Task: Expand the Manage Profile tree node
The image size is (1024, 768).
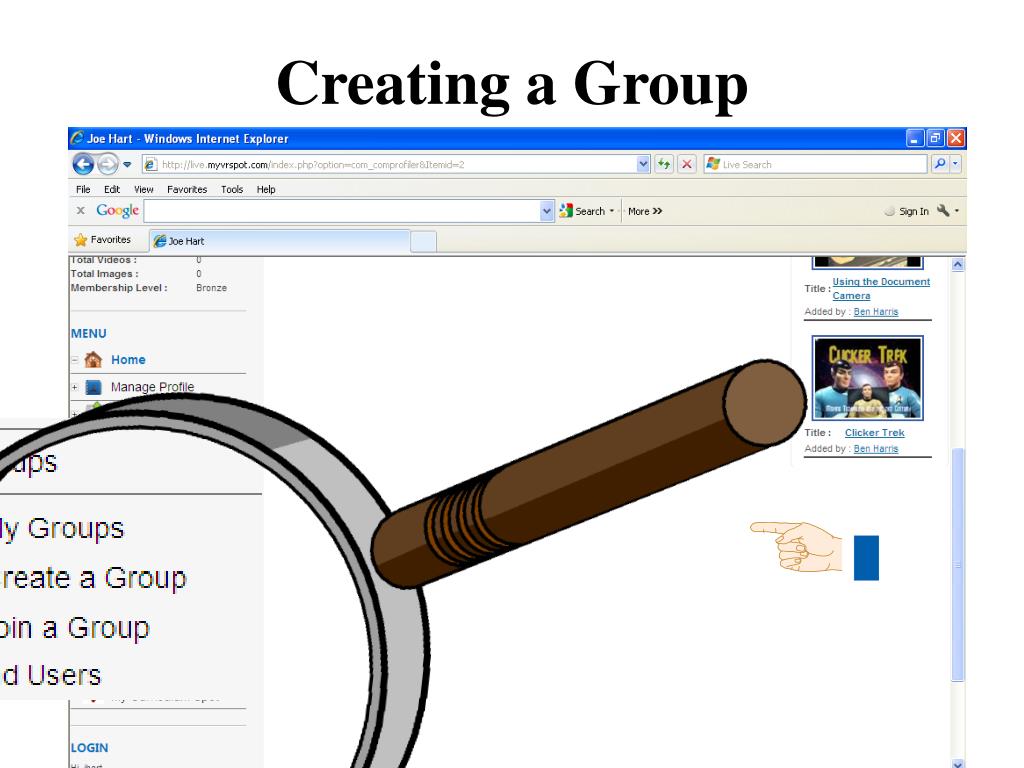Action: [x=74, y=387]
